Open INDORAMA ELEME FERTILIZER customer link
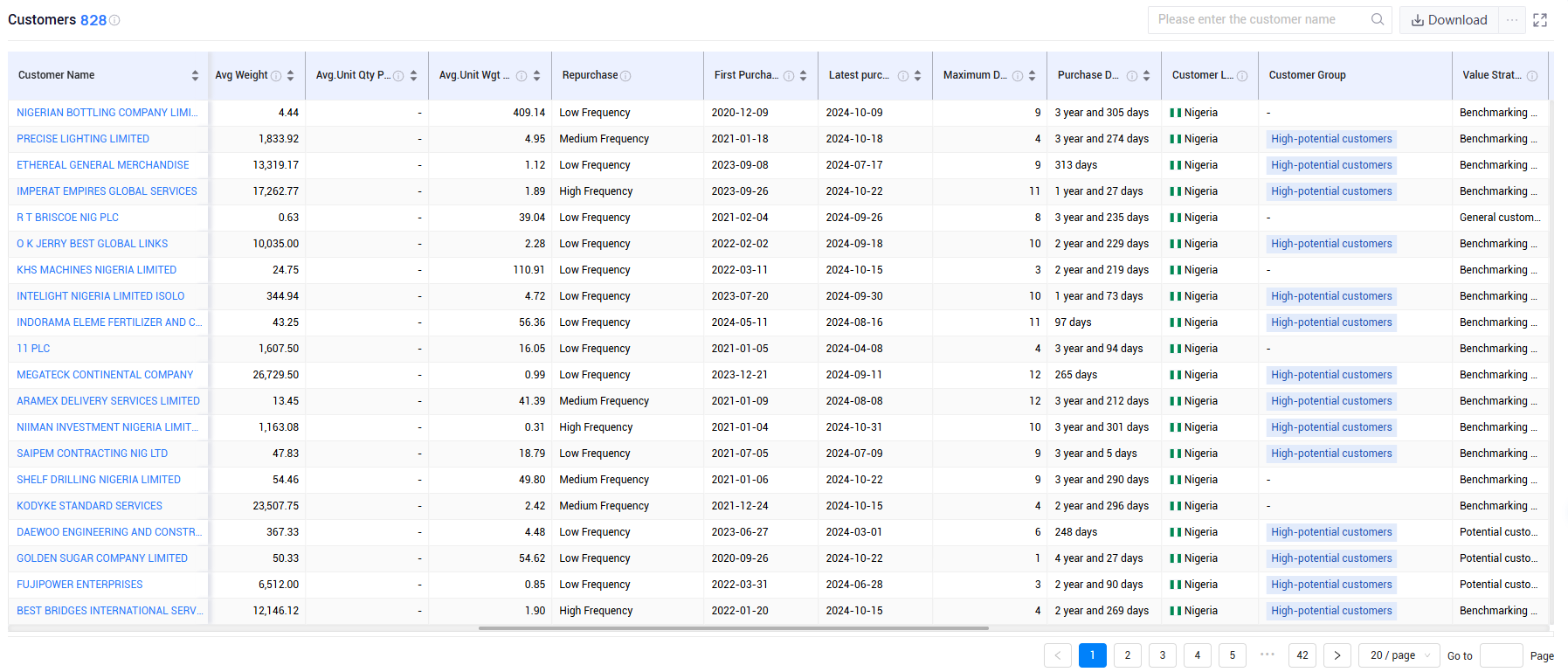The height and width of the screenshot is (672, 1568). [109, 322]
